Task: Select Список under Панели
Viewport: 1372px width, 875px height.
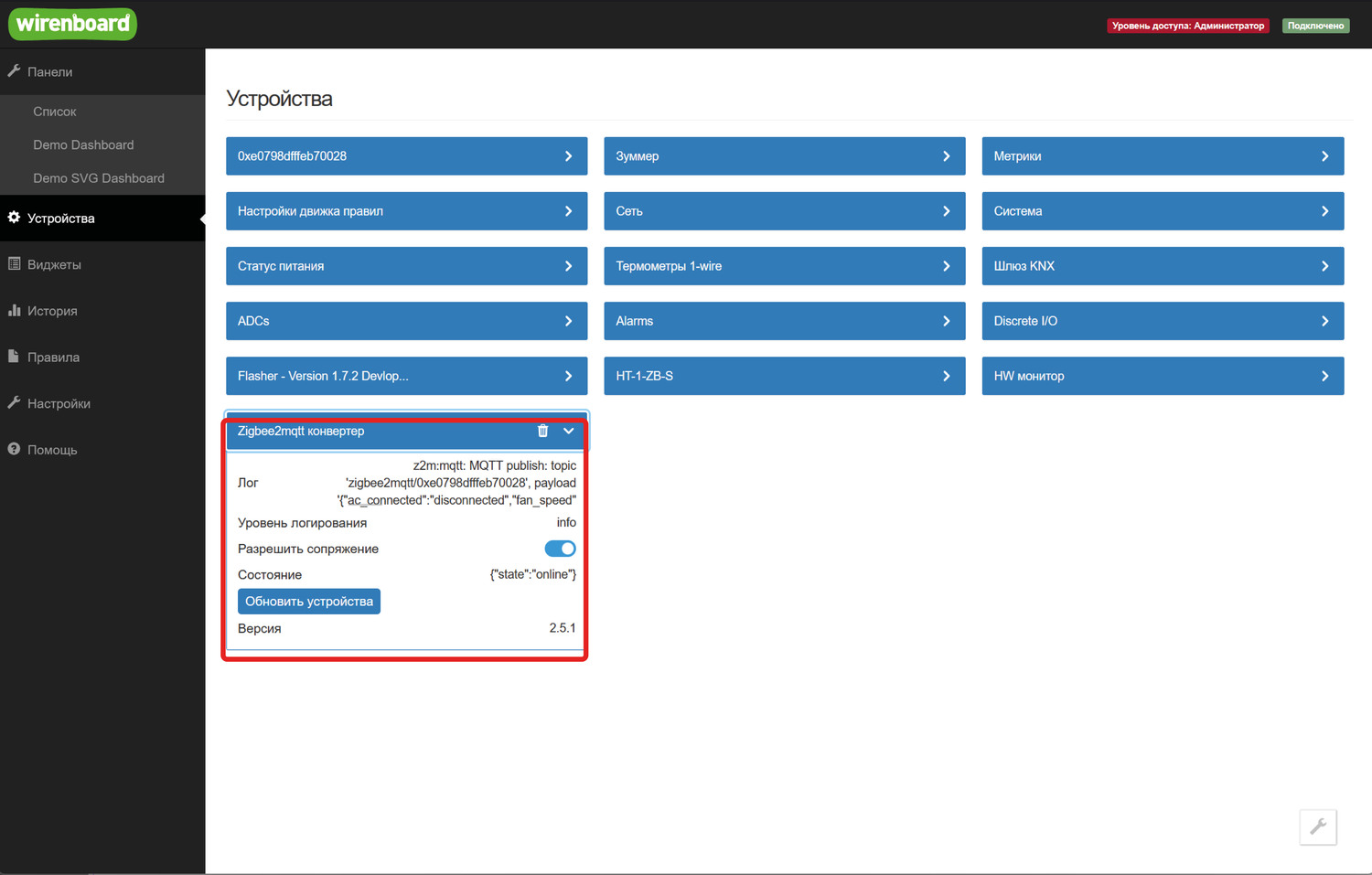Action: coord(55,112)
